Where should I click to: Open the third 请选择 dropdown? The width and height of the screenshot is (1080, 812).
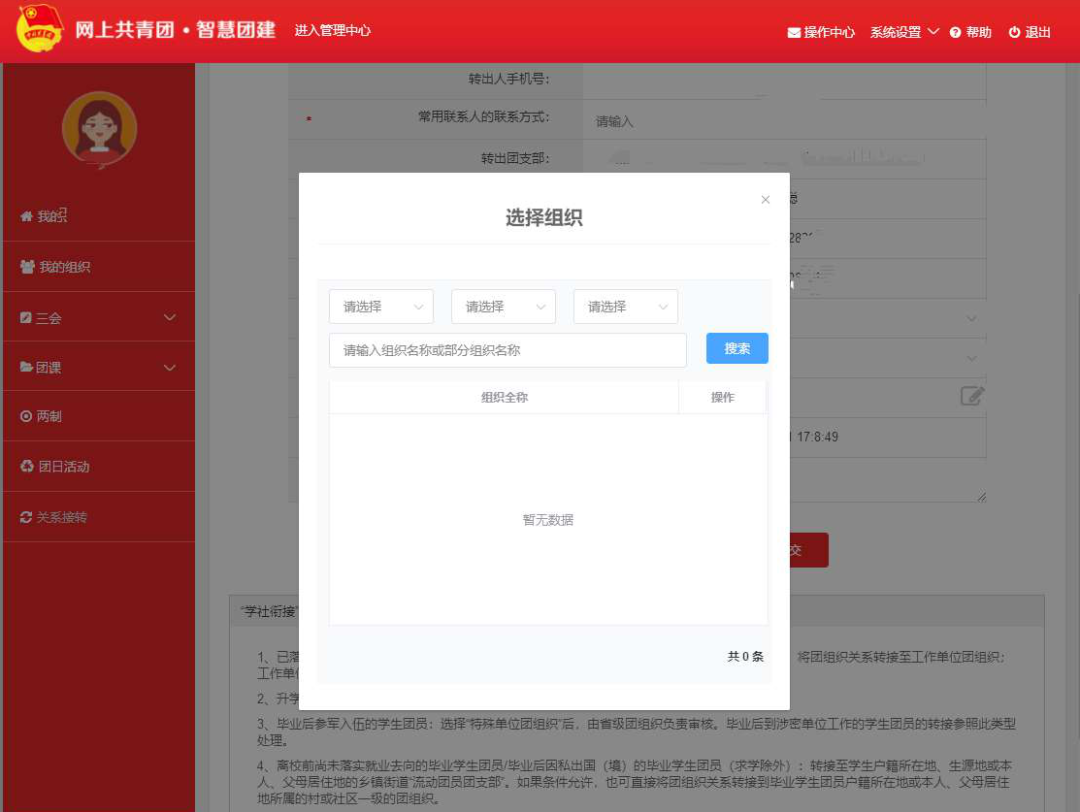625,307
